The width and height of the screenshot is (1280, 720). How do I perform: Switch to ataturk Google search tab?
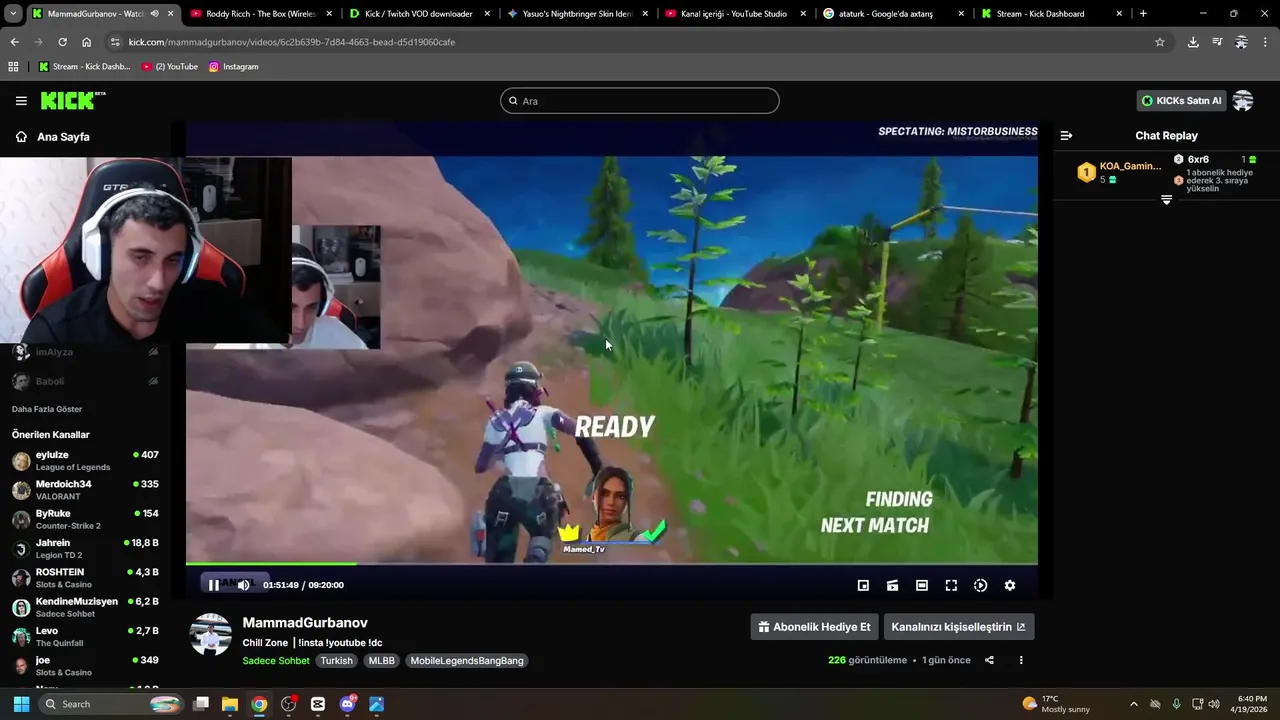(893, 14)
